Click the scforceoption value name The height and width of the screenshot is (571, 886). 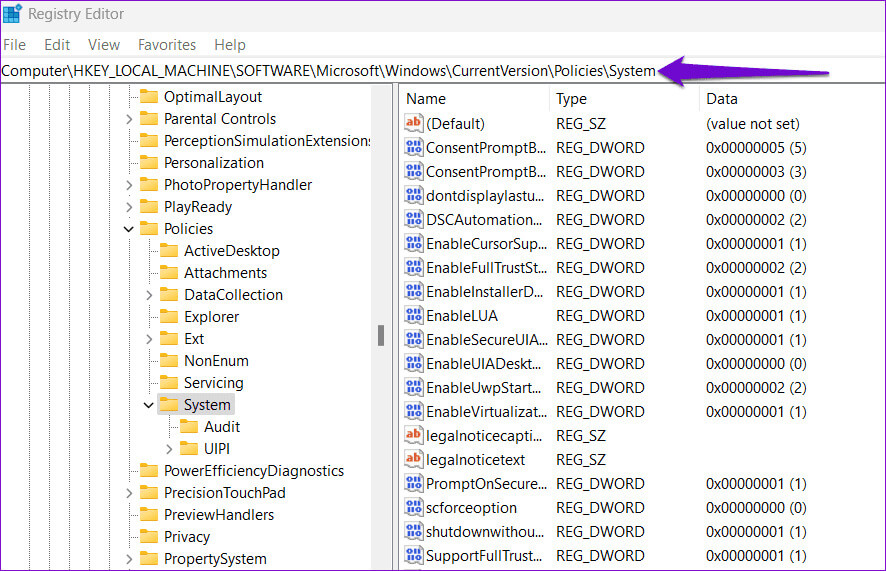tap(471, 508)
